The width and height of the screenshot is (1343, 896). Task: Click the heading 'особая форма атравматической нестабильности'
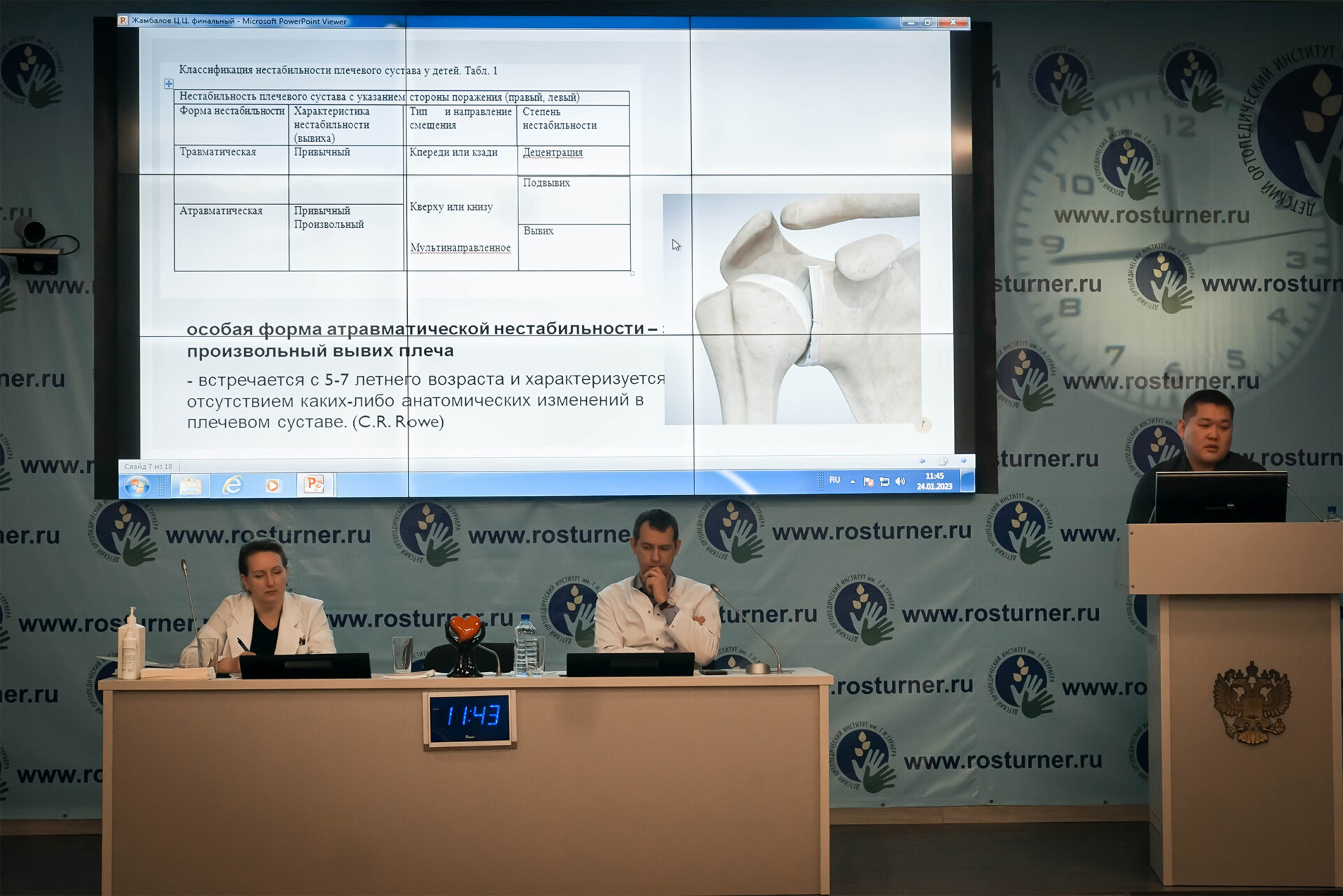pyautogui.click(x=415, y=329)
